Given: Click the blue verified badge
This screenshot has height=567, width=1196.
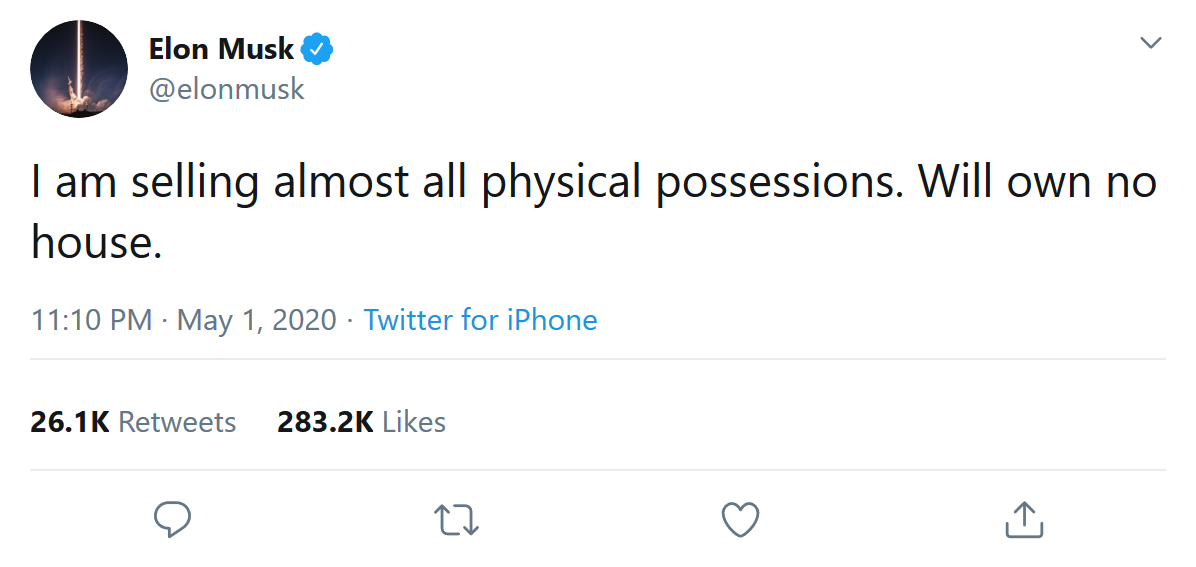Looking at the screenshot, I should point(317,49).
